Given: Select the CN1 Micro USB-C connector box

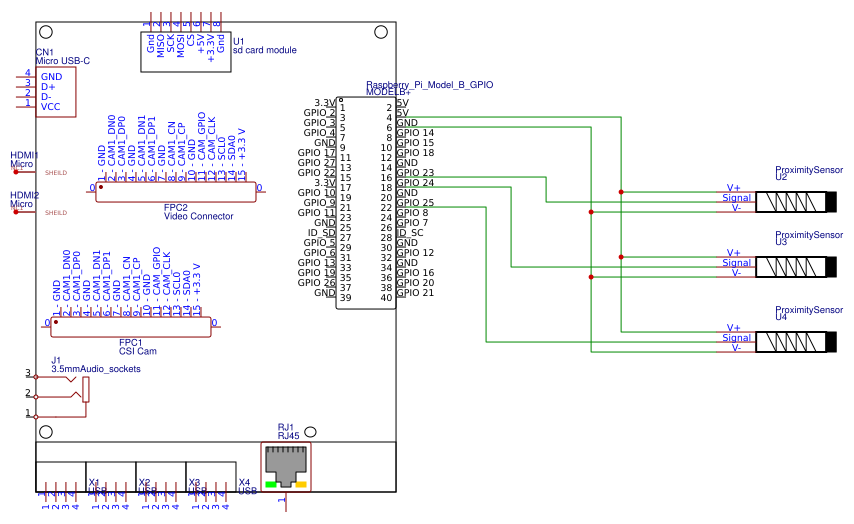Looking at the screenshot, I should (x=56, y=92).
